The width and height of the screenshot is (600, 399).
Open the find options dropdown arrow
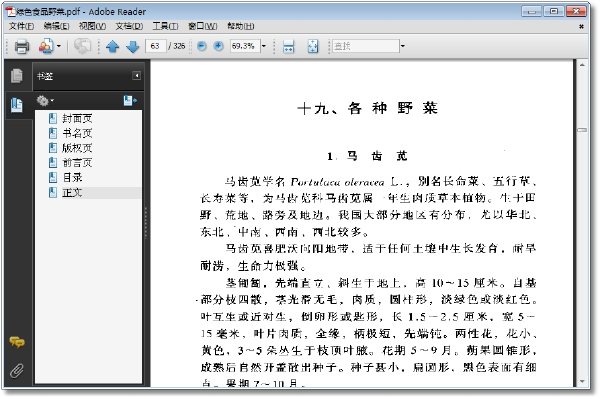pyautogui.click(x=403, y=46)
